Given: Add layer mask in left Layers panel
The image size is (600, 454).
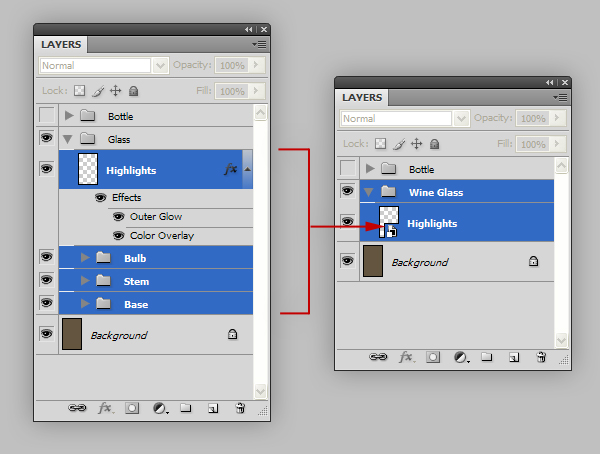Looking at the screenshot, I should point(132,408).
